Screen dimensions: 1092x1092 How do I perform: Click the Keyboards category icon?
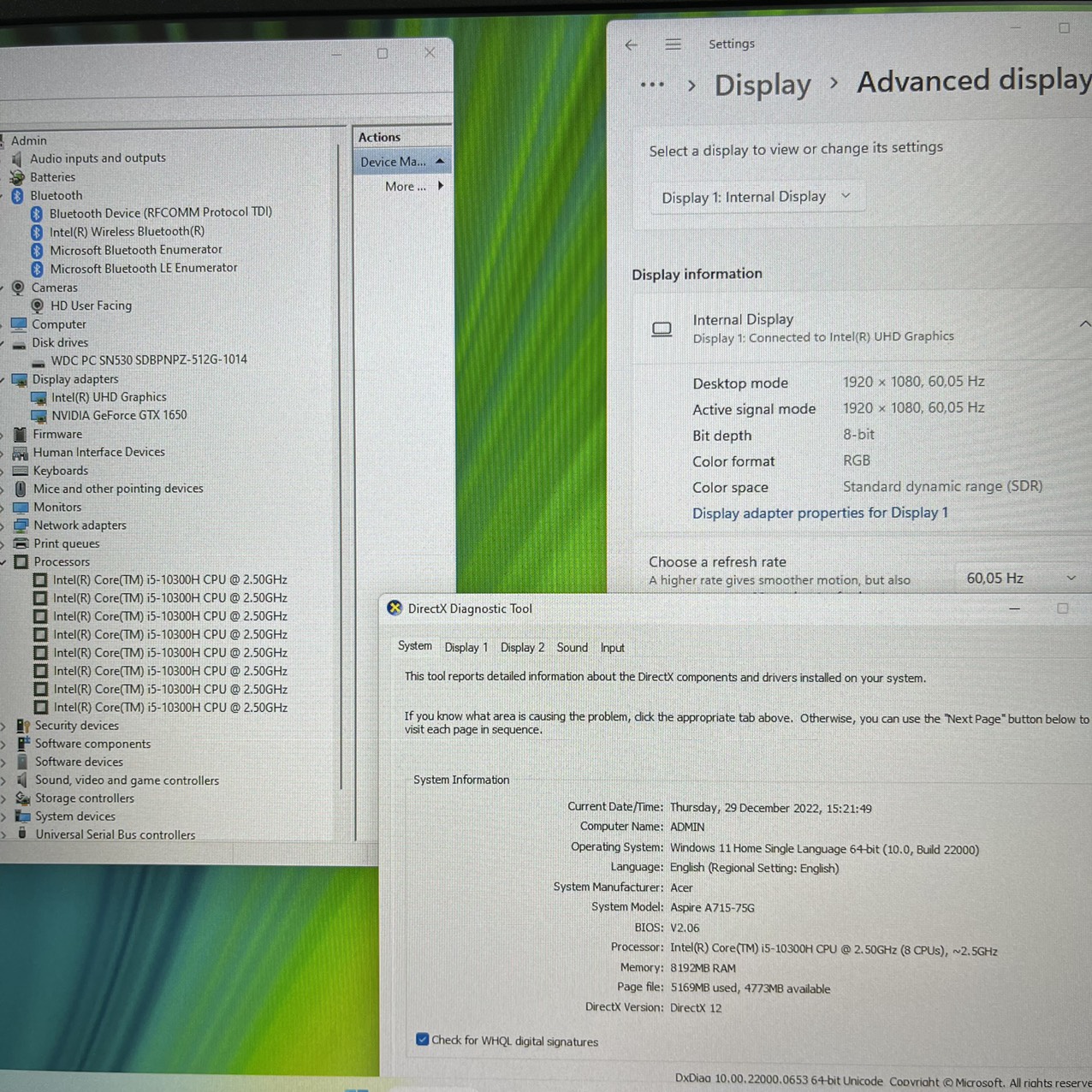coord(21,471)
